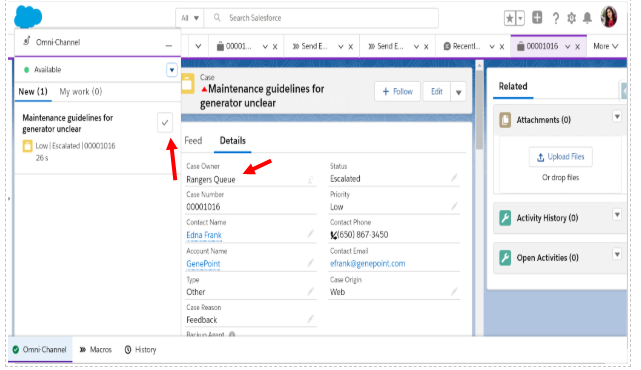
Task: Minimize the Omni-Channel widget
Action: 168,46
